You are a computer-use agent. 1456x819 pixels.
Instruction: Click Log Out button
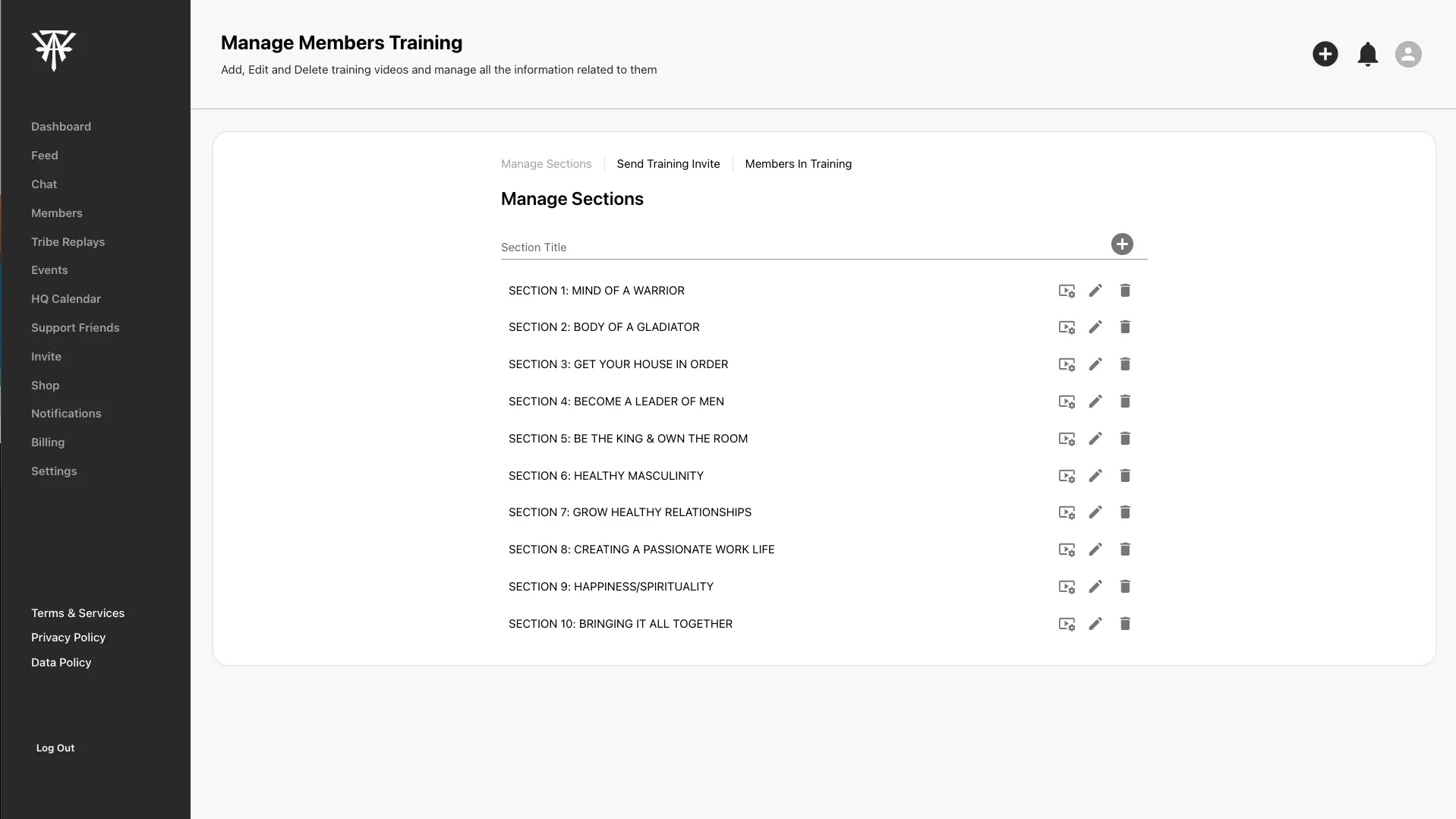point(55,748)
